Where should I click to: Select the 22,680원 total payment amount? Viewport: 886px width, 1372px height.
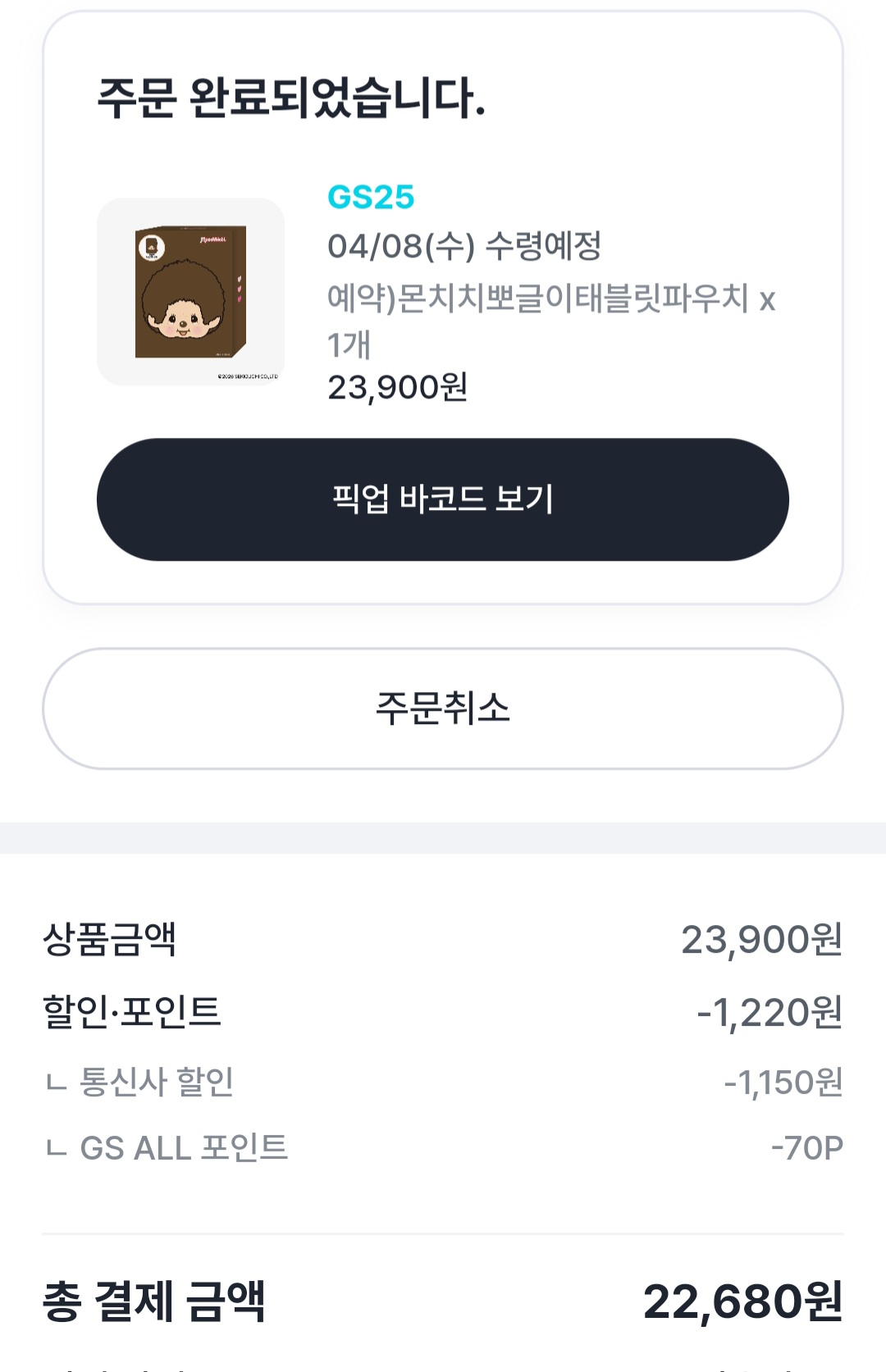(x=742, y=1301)
